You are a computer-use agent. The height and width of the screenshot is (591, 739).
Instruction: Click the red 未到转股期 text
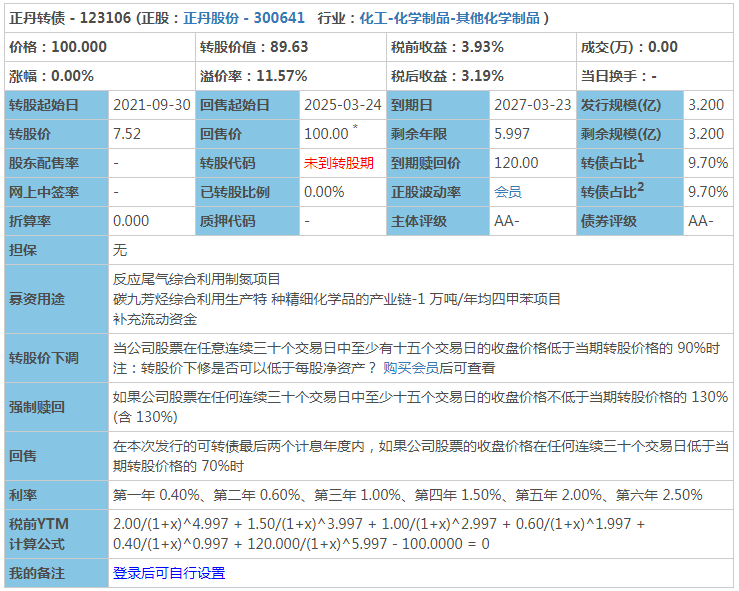pyautogui.click(x=338, y=163)
